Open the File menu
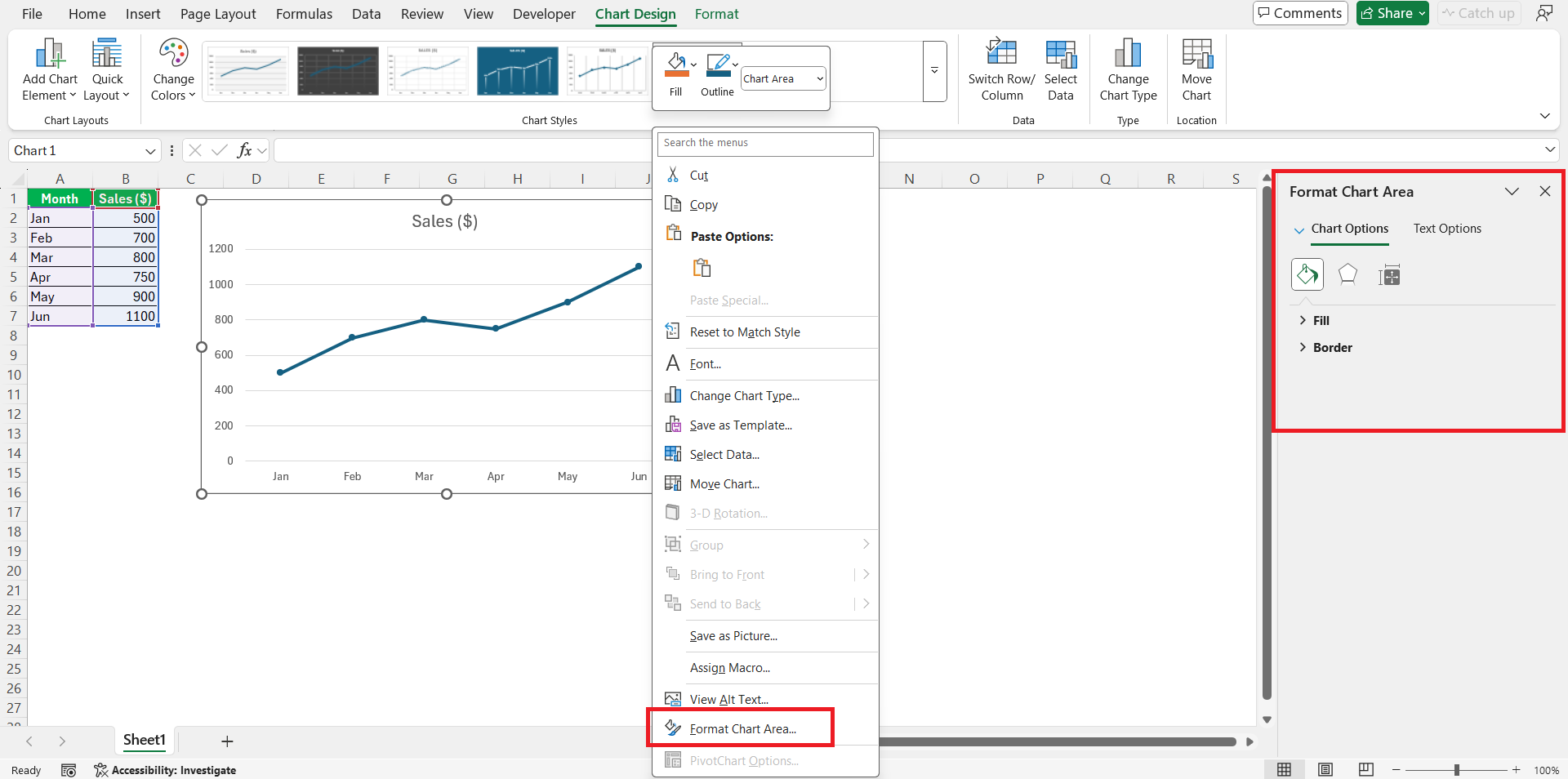 (32, 14)
